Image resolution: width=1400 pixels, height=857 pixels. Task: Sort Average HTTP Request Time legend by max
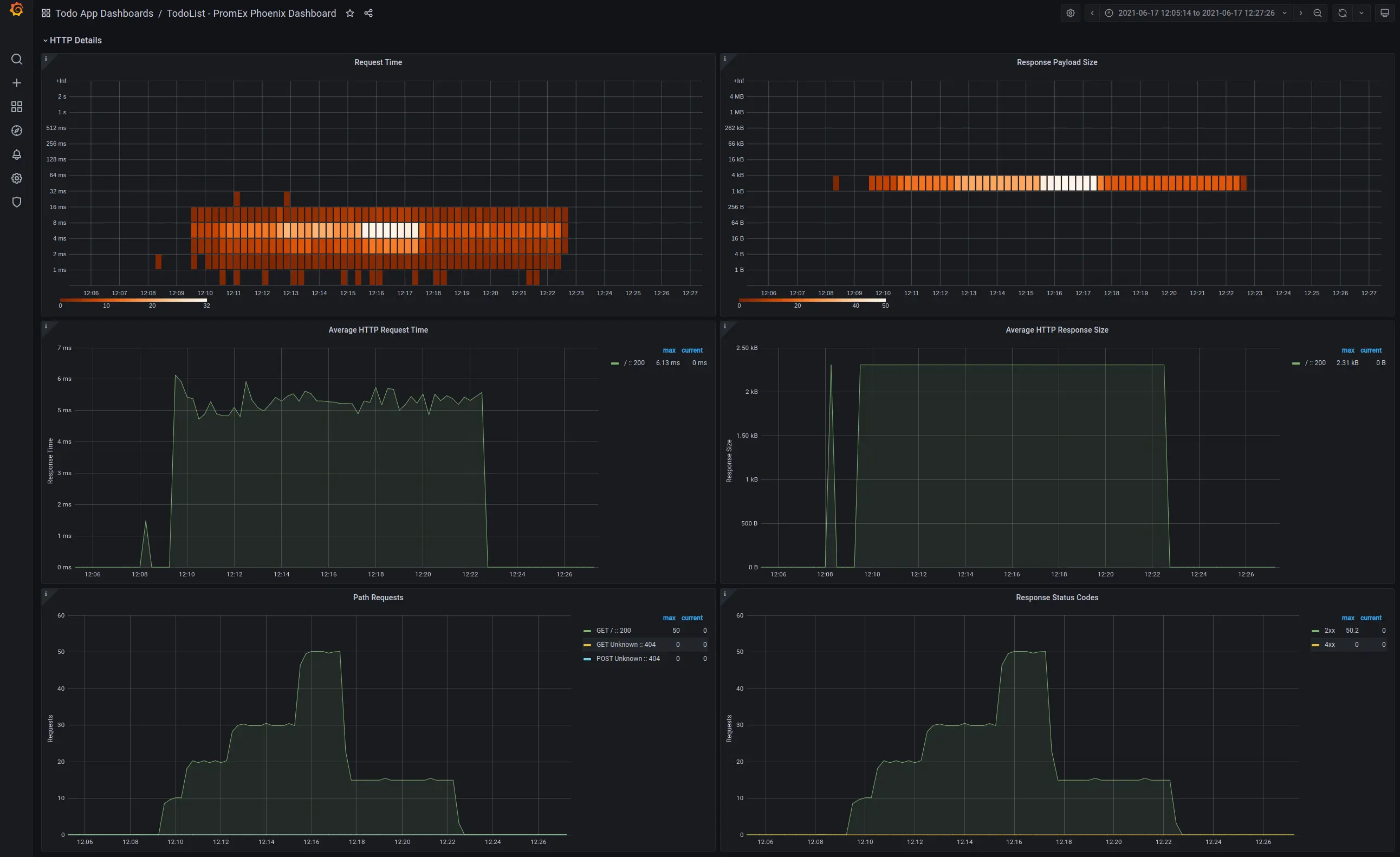click(x=669, y=350)
